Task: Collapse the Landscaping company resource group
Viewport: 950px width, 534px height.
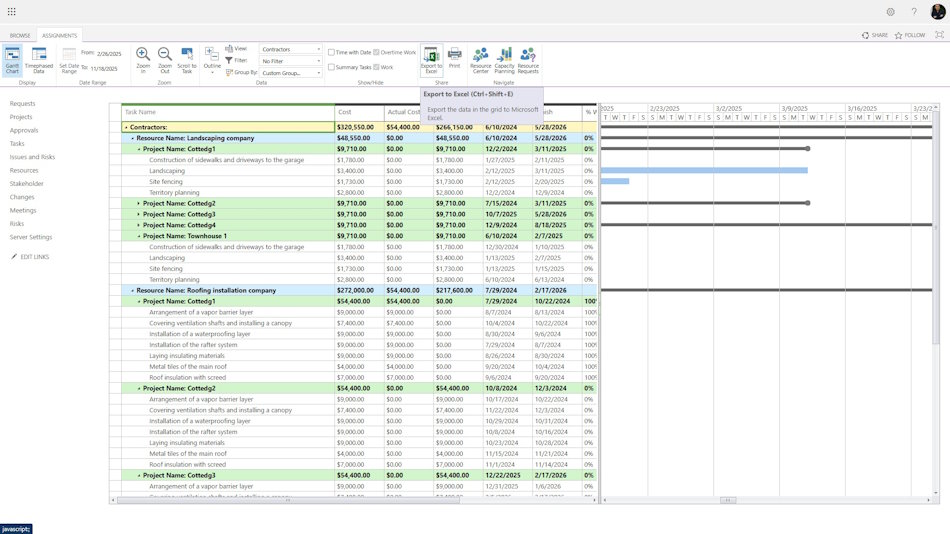Action: (133, 138)
